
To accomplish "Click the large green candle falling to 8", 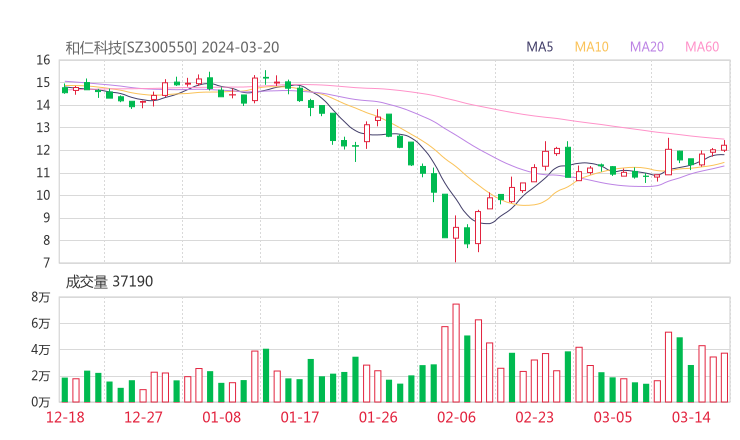I will pos(445,216).
